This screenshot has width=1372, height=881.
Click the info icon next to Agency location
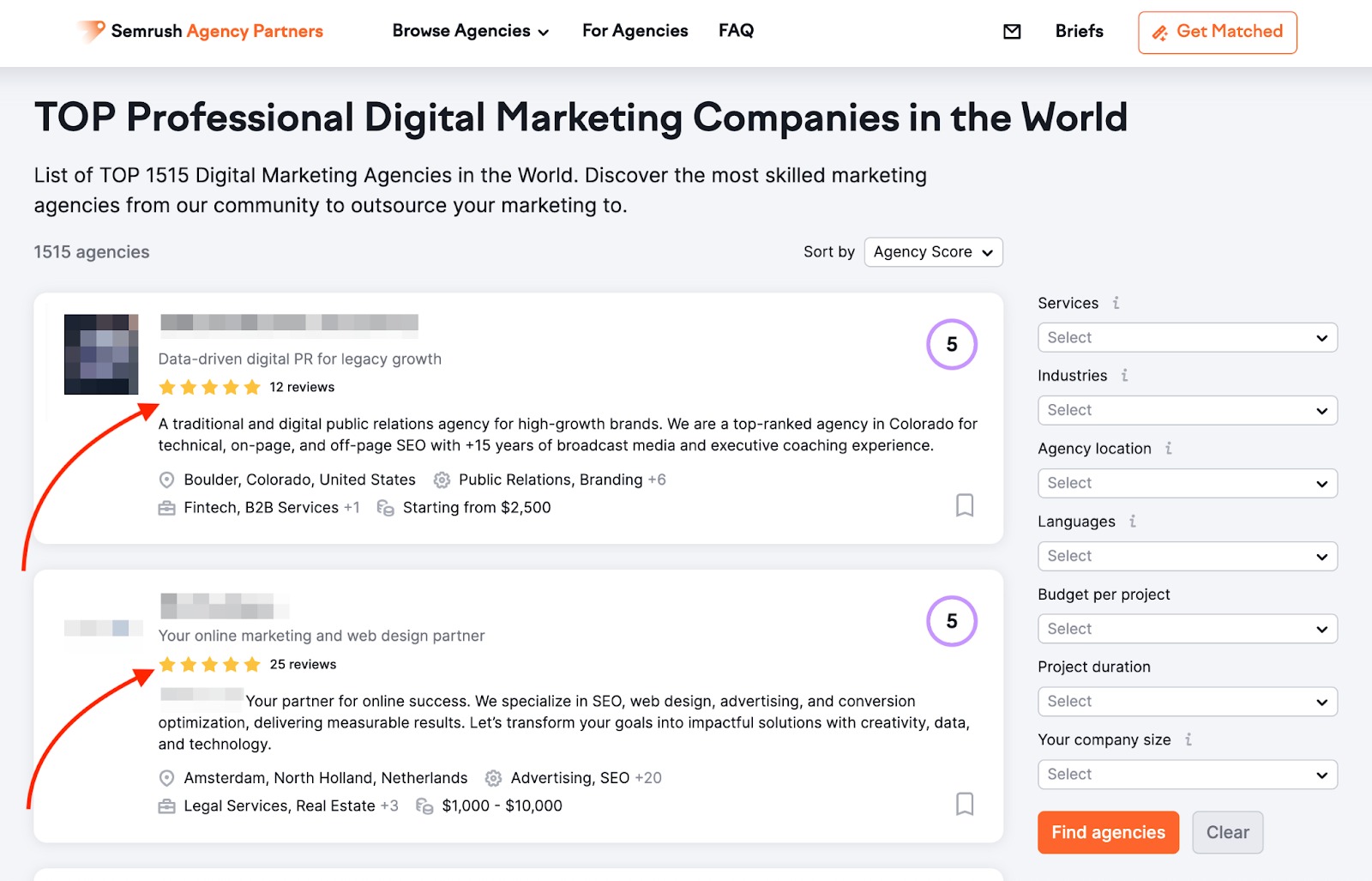pyautogui.click(x=1167, y=449)
